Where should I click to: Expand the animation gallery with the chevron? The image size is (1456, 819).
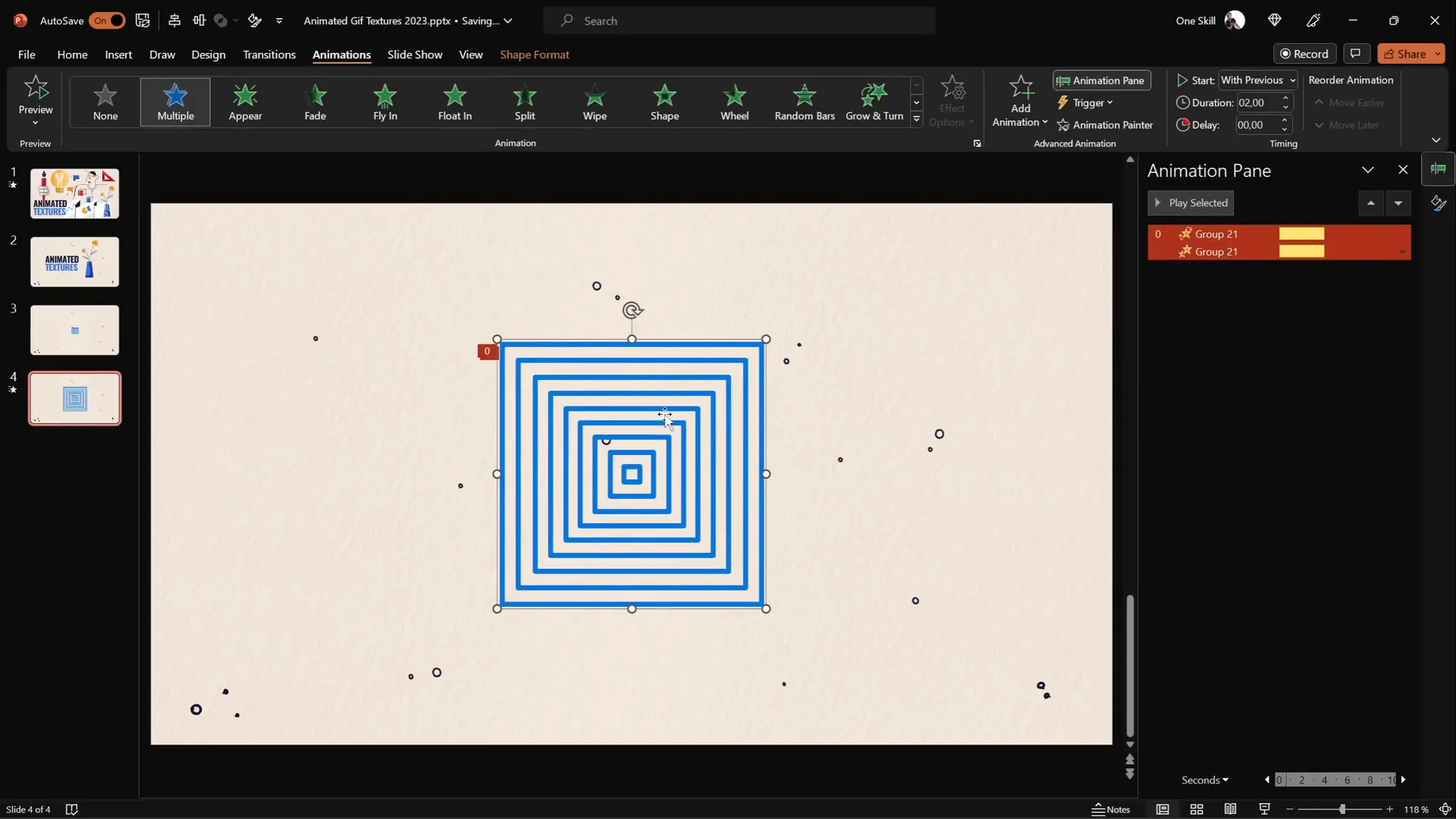(916, 120)
